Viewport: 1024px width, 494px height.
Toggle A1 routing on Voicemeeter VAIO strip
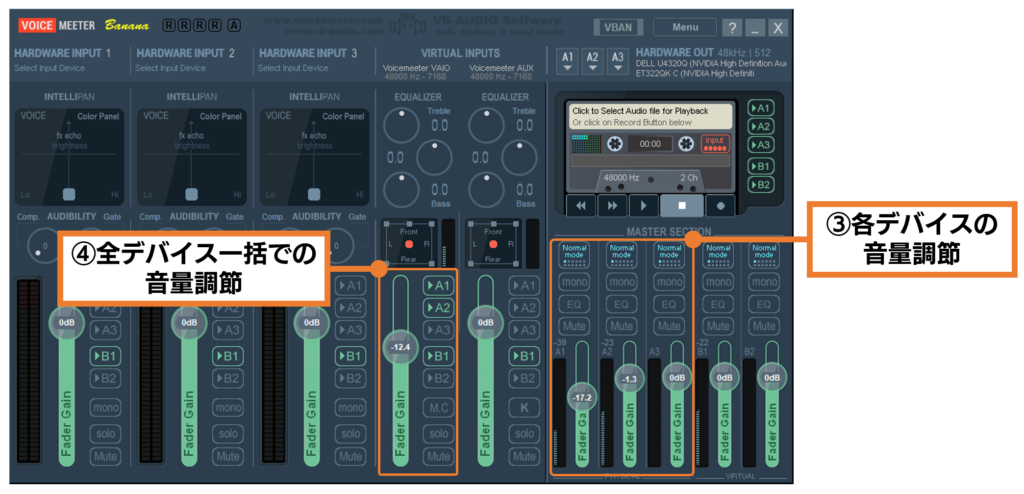tap(437, 285)
